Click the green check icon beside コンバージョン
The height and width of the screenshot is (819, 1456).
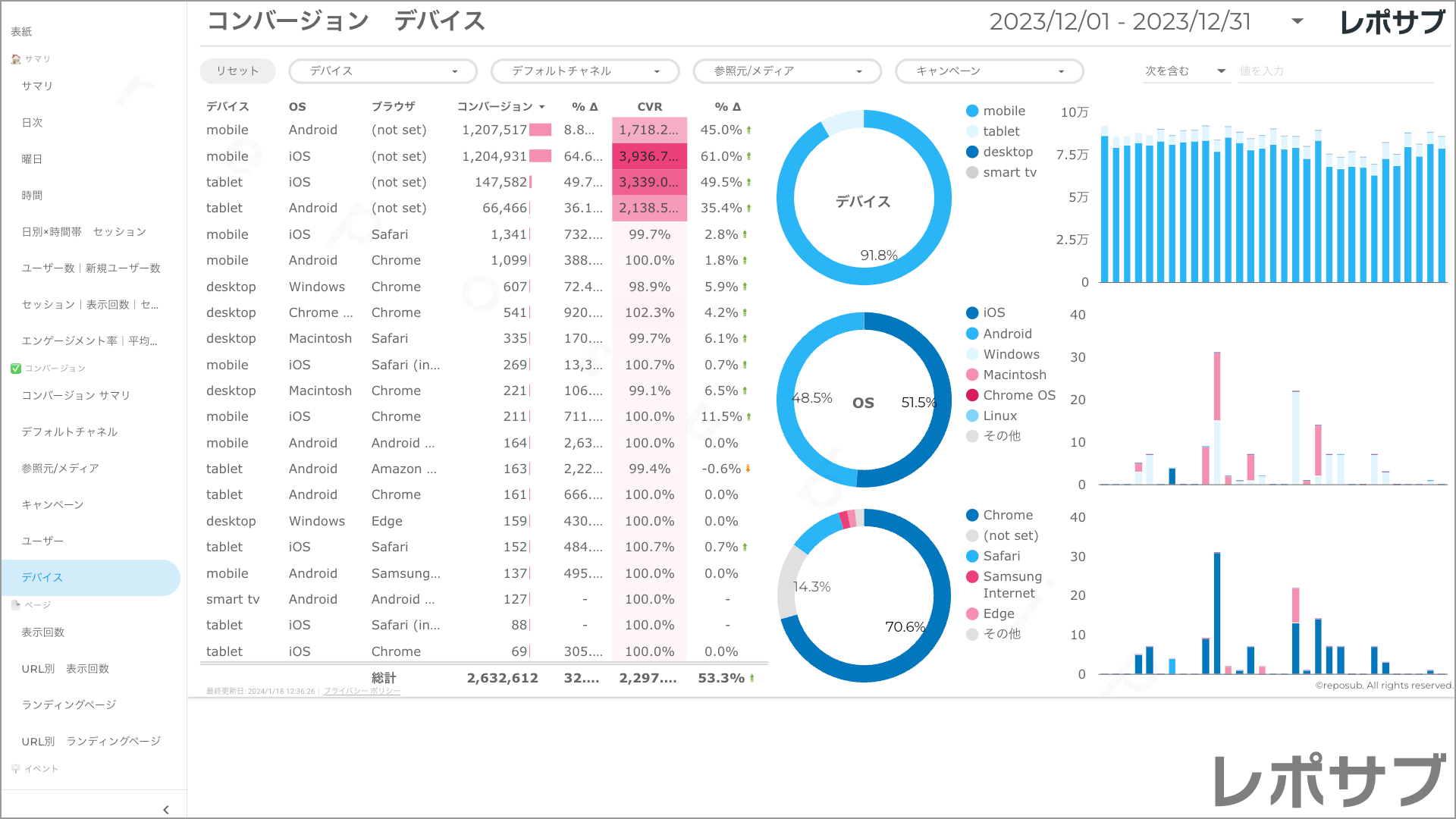point(16,369)
